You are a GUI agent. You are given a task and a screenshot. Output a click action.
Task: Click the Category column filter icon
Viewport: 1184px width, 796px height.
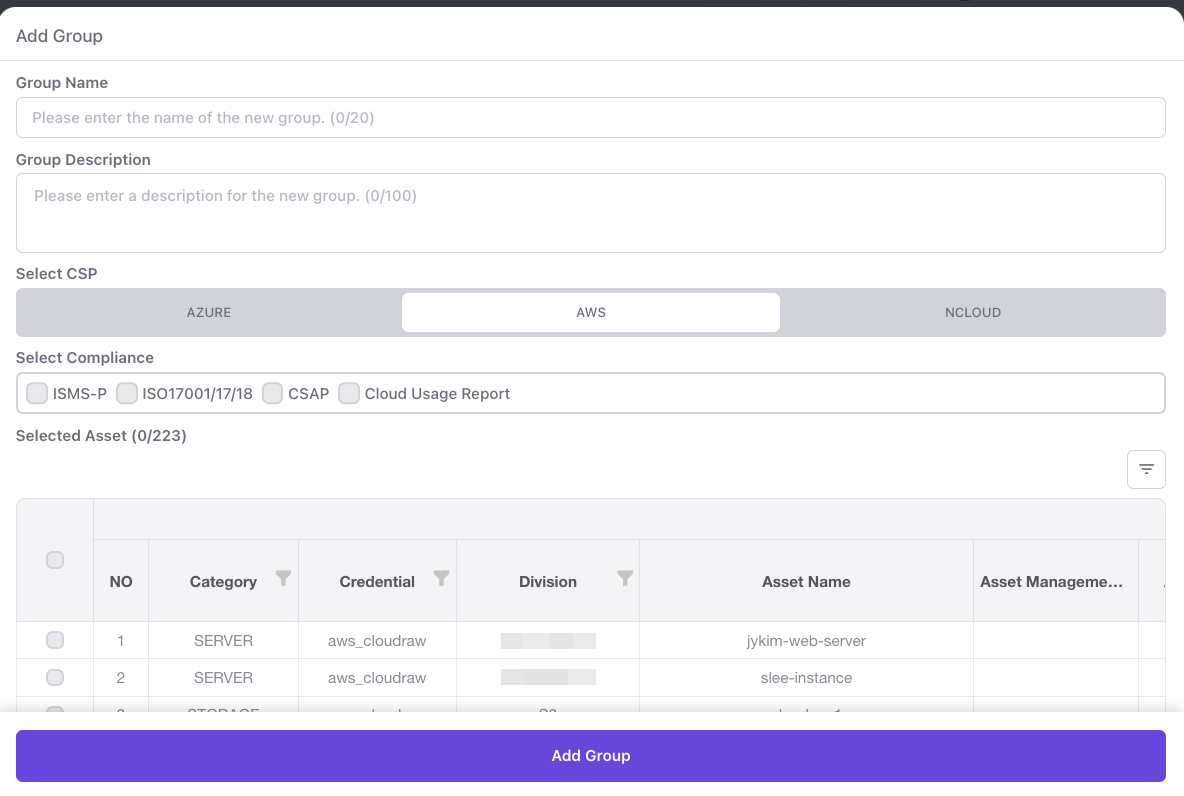tap(283, 578)
